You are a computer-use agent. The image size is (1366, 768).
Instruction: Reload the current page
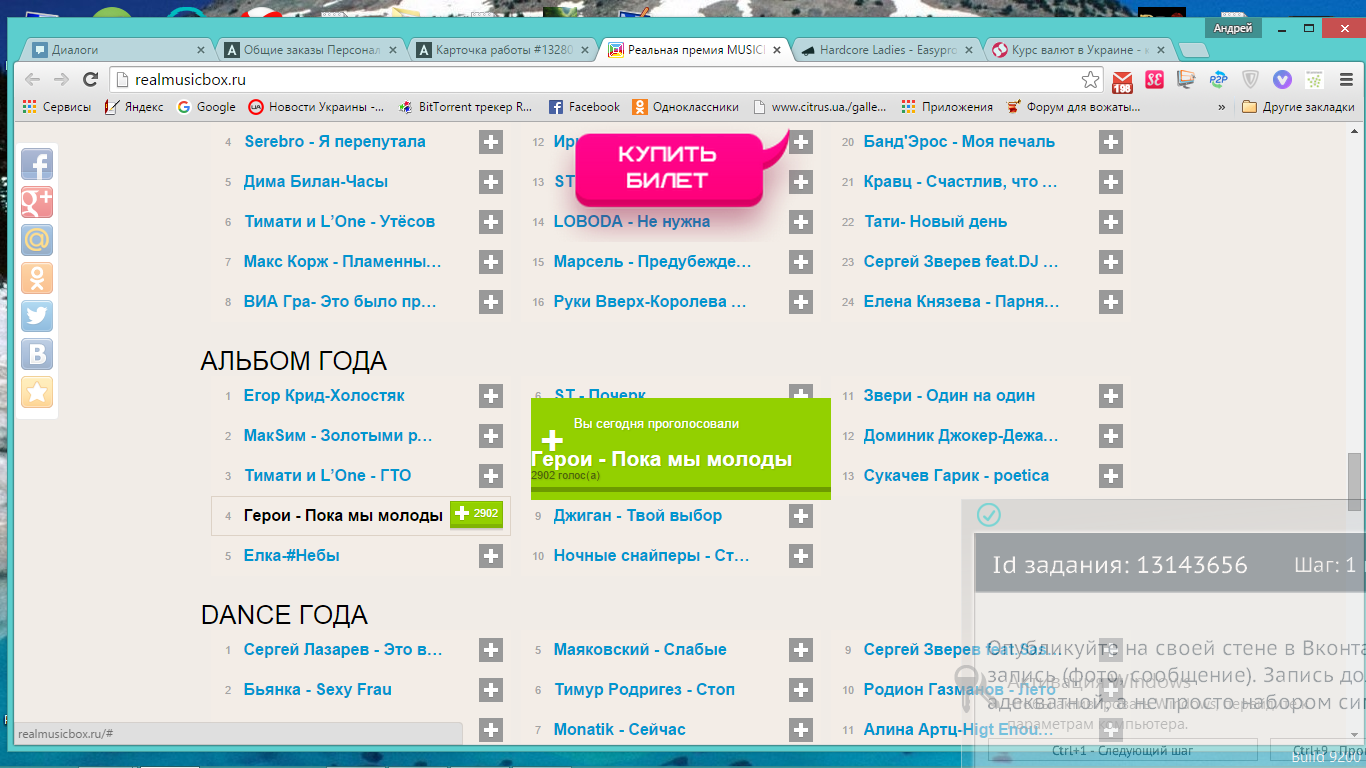(x=91, y=80)
